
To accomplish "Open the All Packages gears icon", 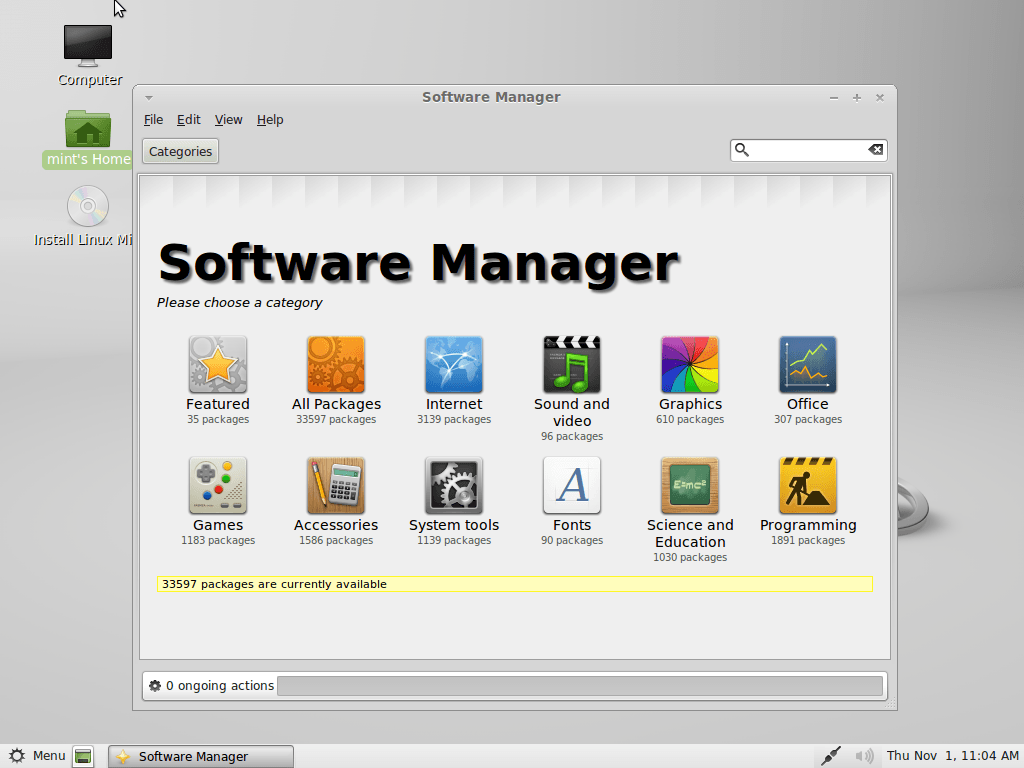I will pyautogui.click(x=336, y=364).
